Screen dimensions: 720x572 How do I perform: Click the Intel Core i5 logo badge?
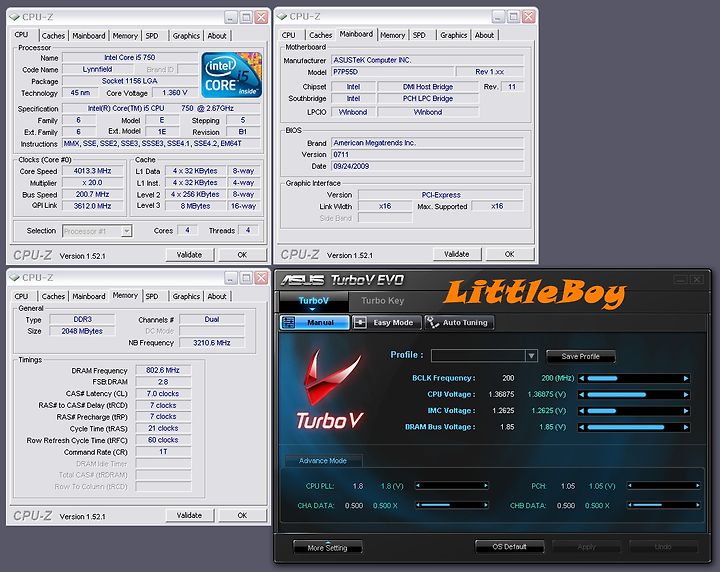(x=231, y=74)
